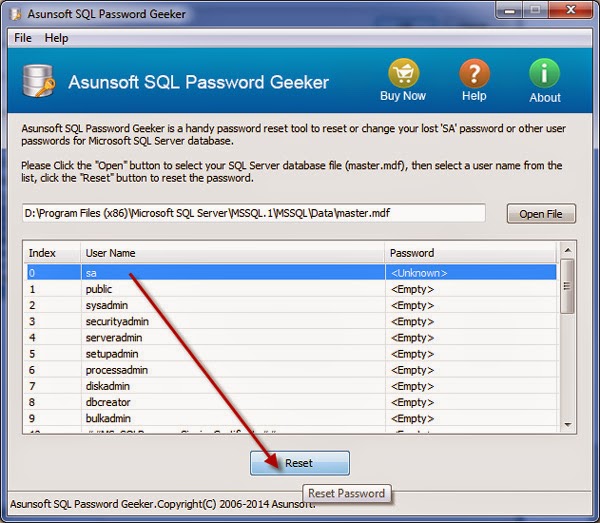The width and height of the screenshot is (600, 523).
Task: Click the Buy Now shopping cart icon
Action: 404,73
